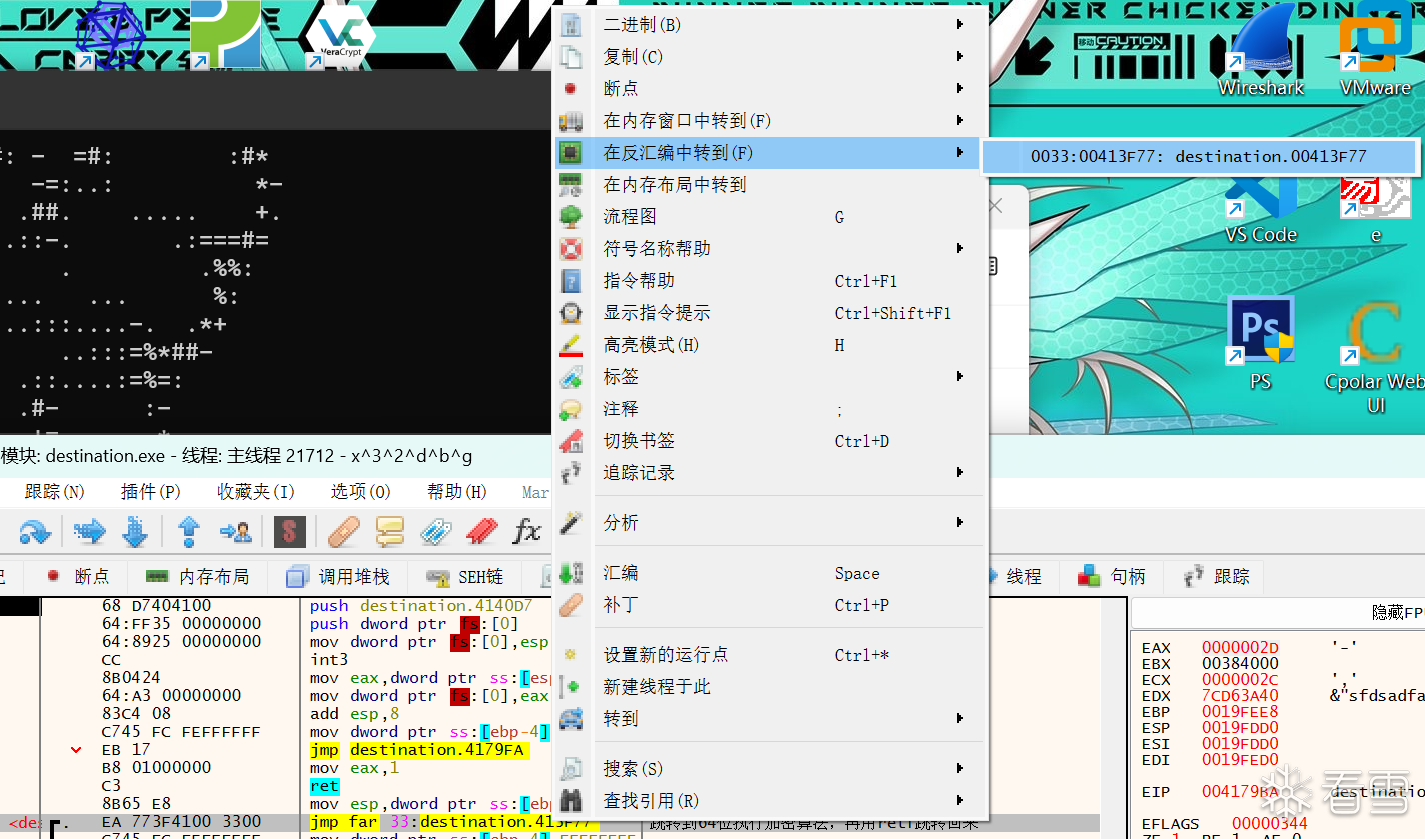Open the functions fx toolbar icon
This screenshot has height=839, width=1425.
tap(526, 531)
